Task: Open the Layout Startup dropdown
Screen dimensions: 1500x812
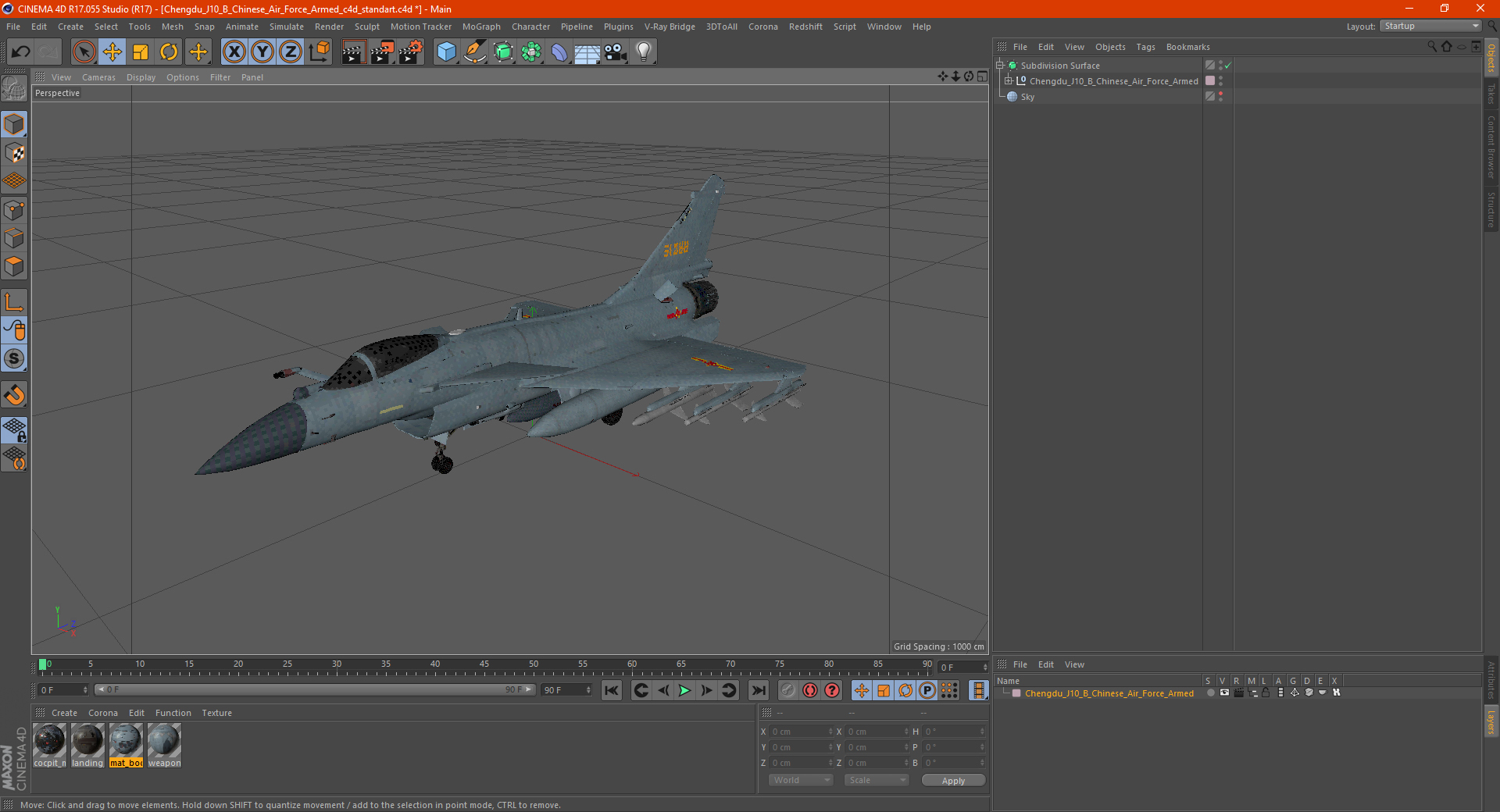Action: coord(1430,26)
